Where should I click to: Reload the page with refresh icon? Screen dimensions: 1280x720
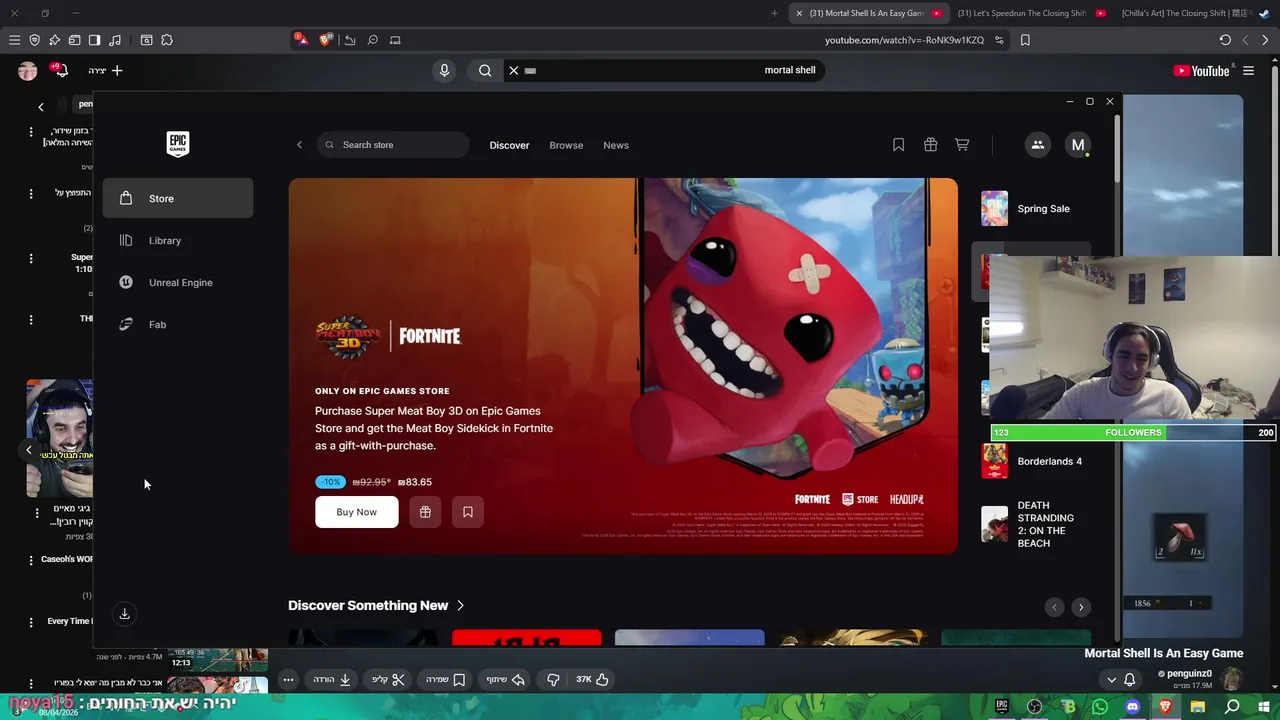1225,40
